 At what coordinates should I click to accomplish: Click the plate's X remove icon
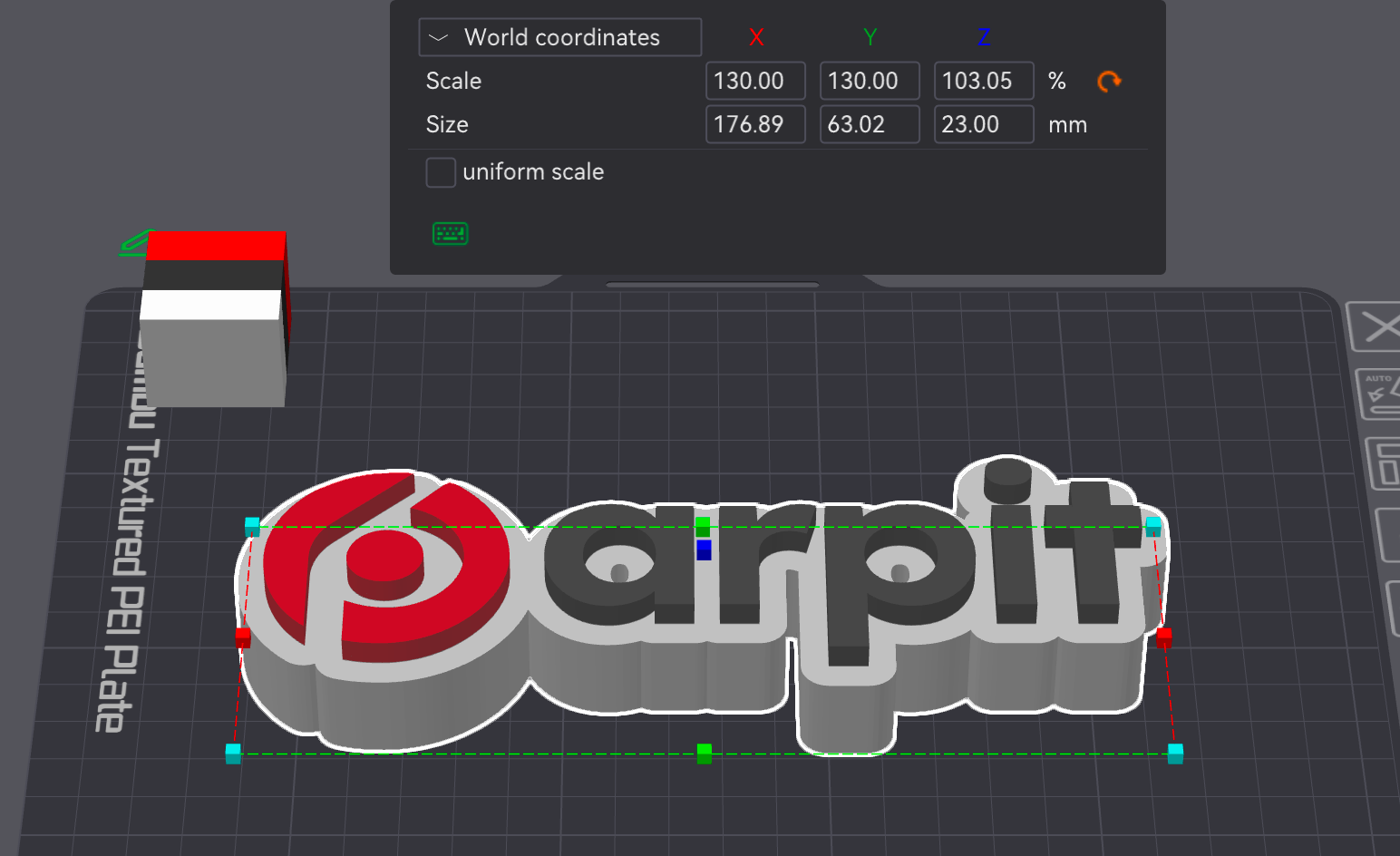[1377, 326]
